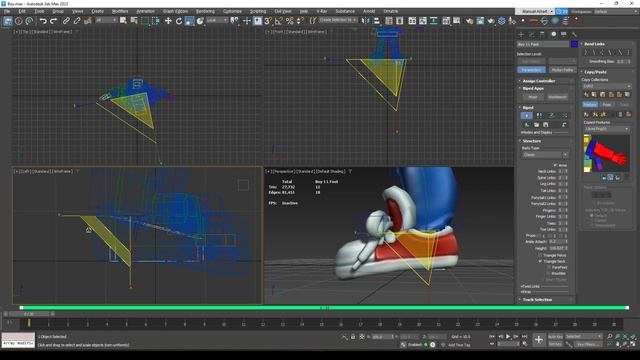
Task: Open the Animation menu
Action: pos(145,11)
